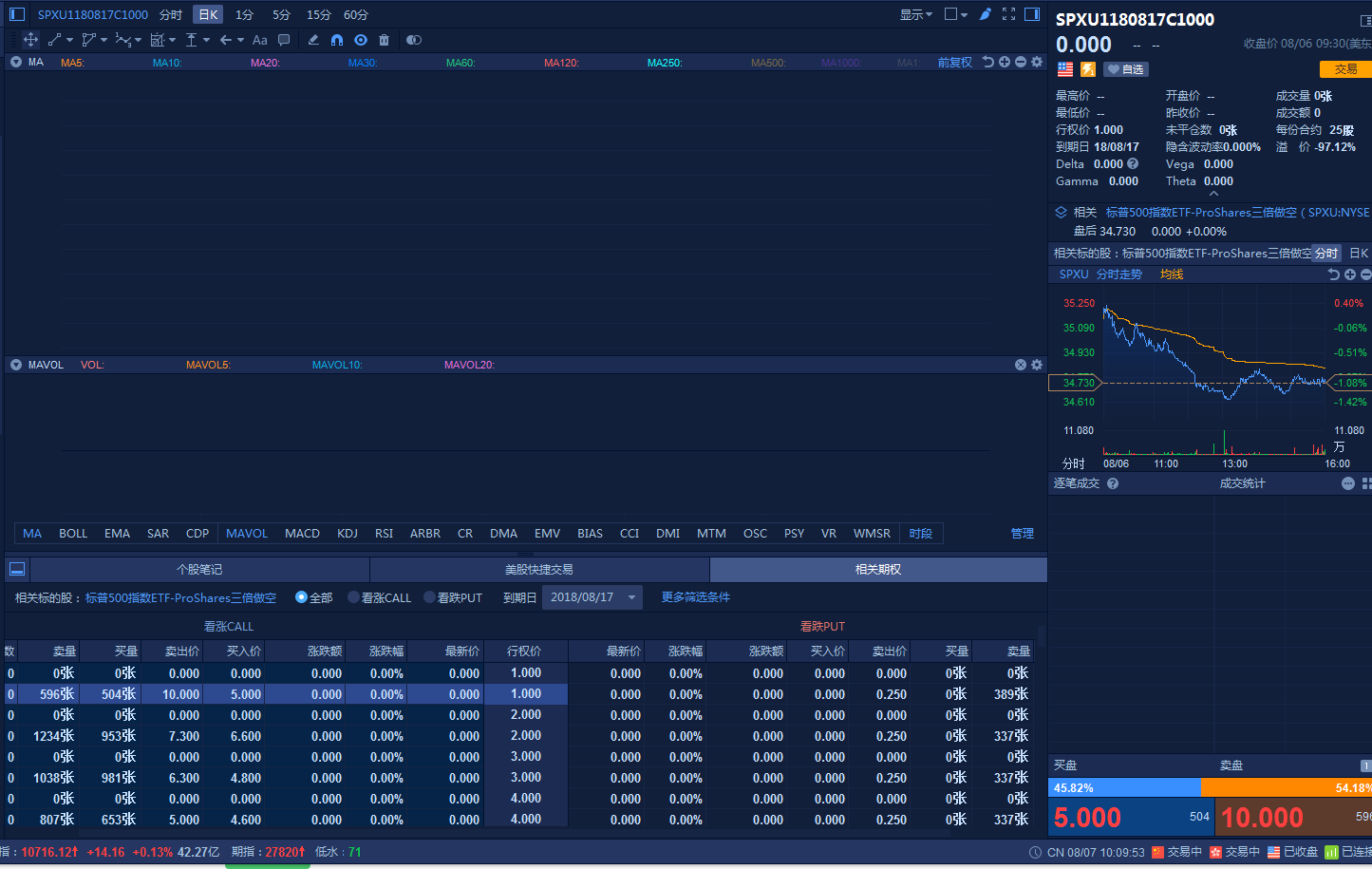Close the MAVOL indicator panel
Viewport: 1372px width, 869px height.
pos(1021,365)
